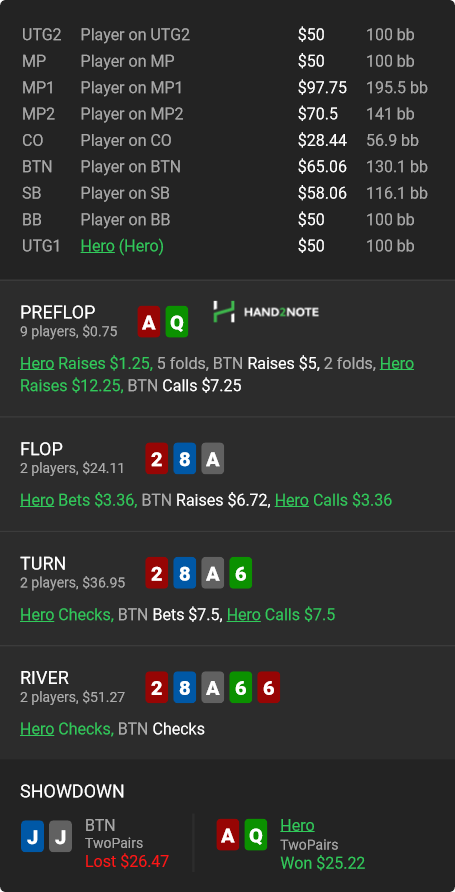Click Hero link in river action

37,729
